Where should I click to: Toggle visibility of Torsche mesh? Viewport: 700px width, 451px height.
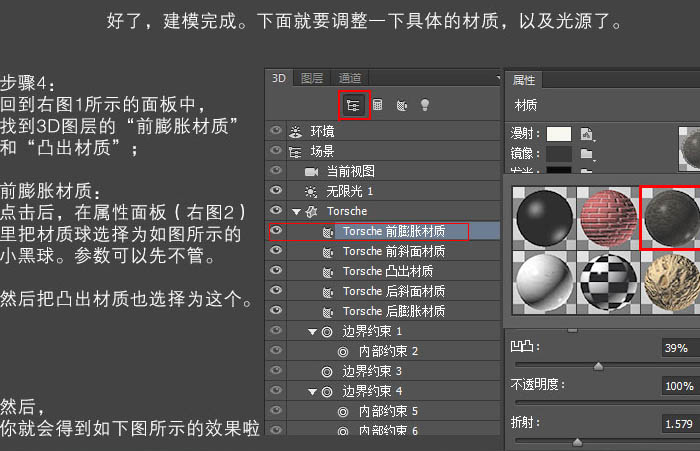276,210
